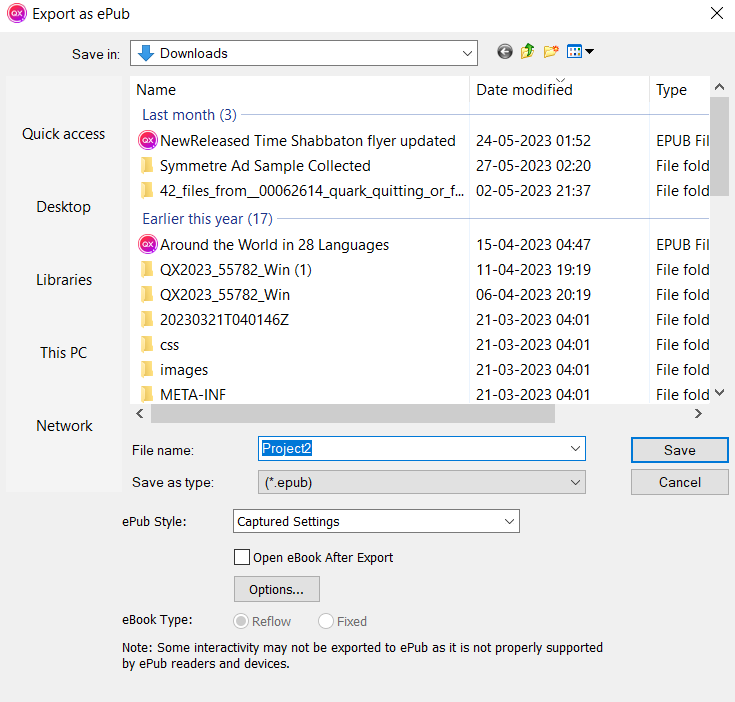Screen dimensions: 735x702
Task: Go up one folder level icon
Action: (528, 51)
